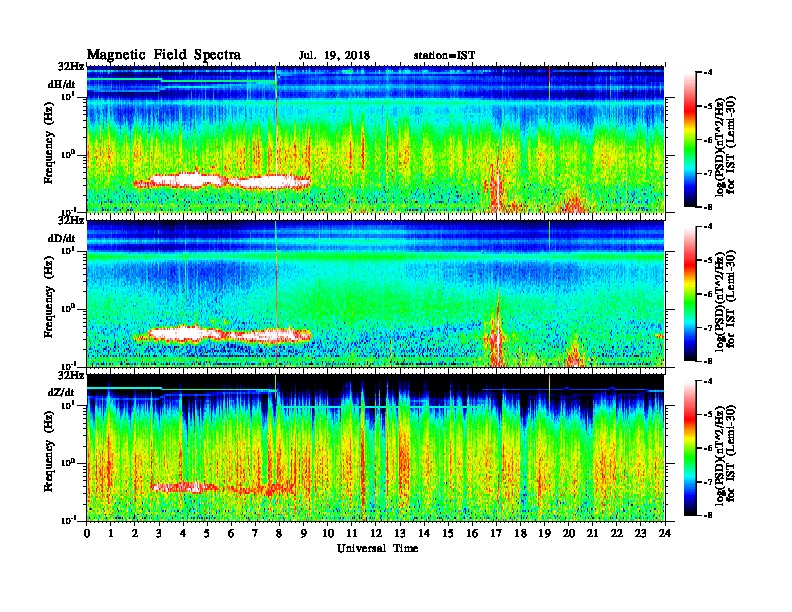Click the red emission band in dZ/dt spectrogram

(x=222, y=488)
